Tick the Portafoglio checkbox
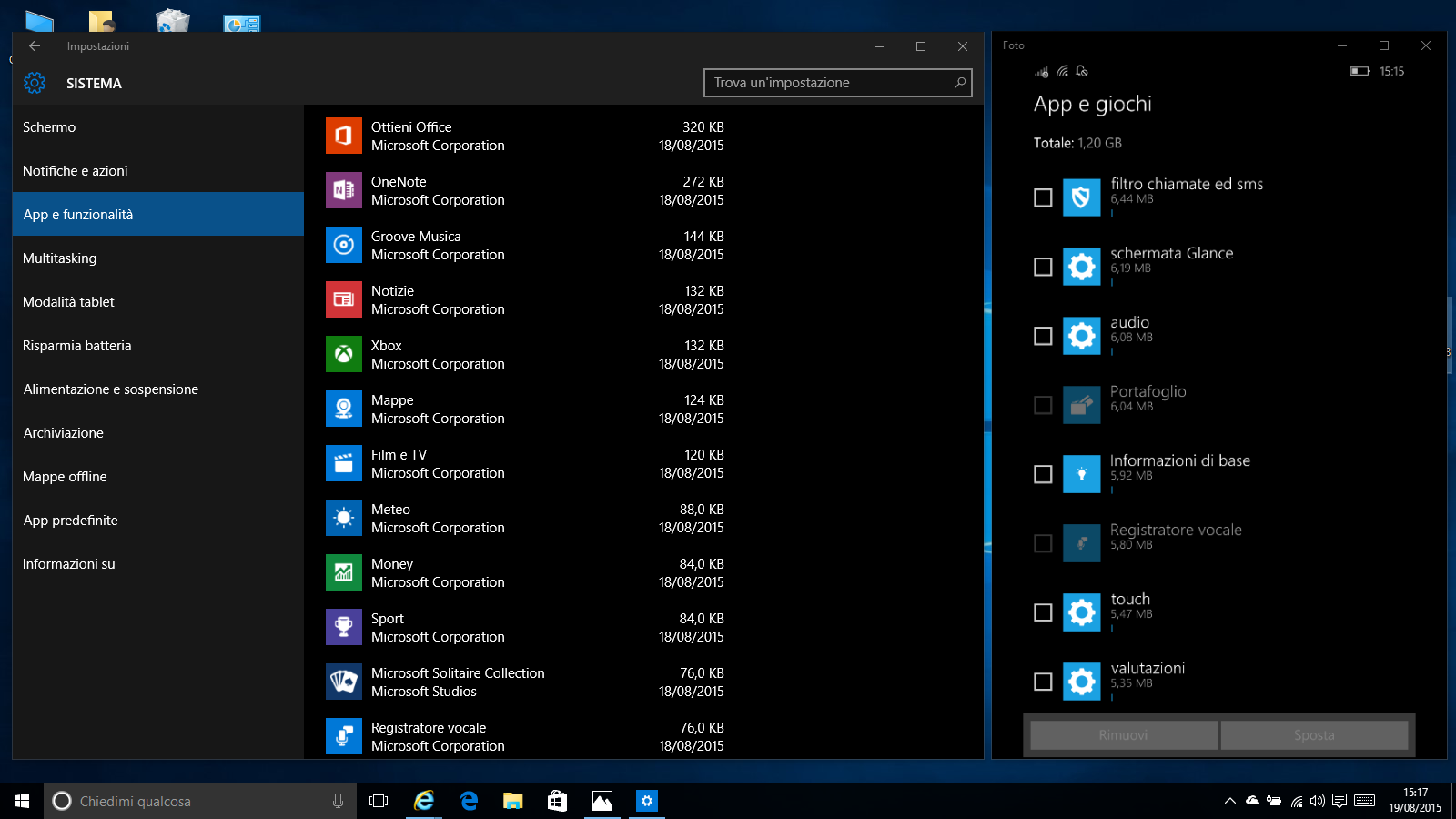 click(1043, 405)
